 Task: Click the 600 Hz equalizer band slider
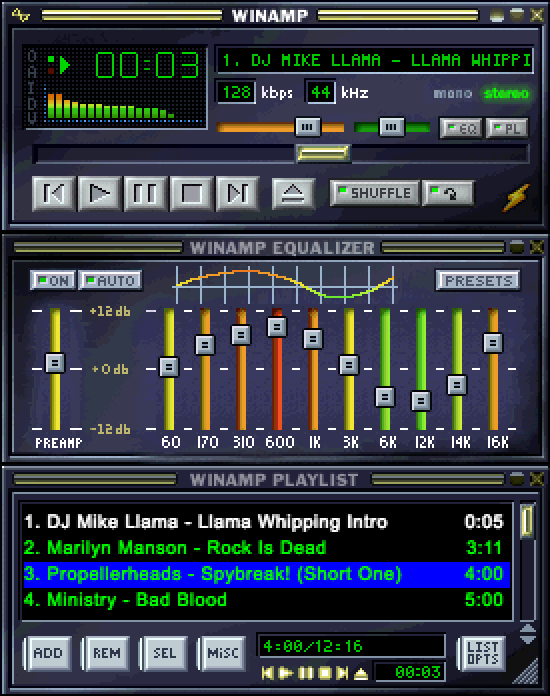(x=277, y=369)
